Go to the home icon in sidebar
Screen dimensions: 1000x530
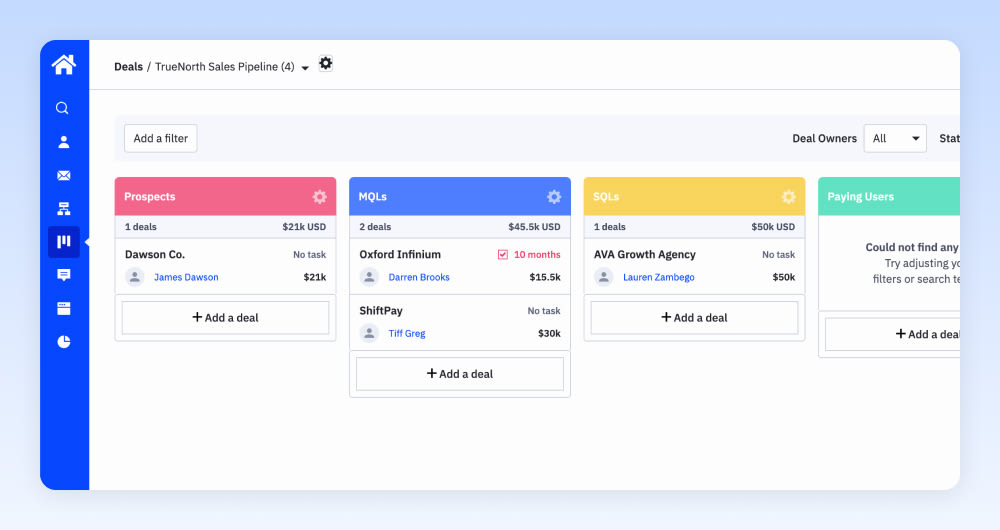coord(64,64)
